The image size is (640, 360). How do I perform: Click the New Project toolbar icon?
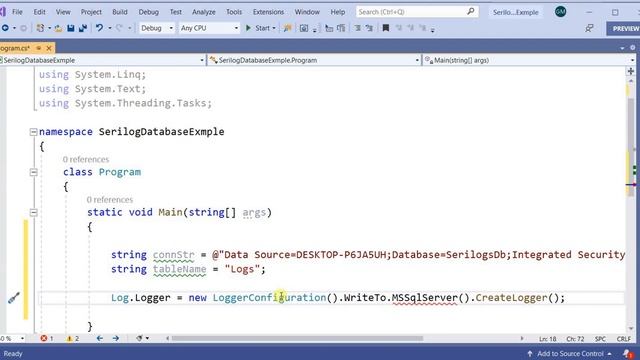click(40, 28)
